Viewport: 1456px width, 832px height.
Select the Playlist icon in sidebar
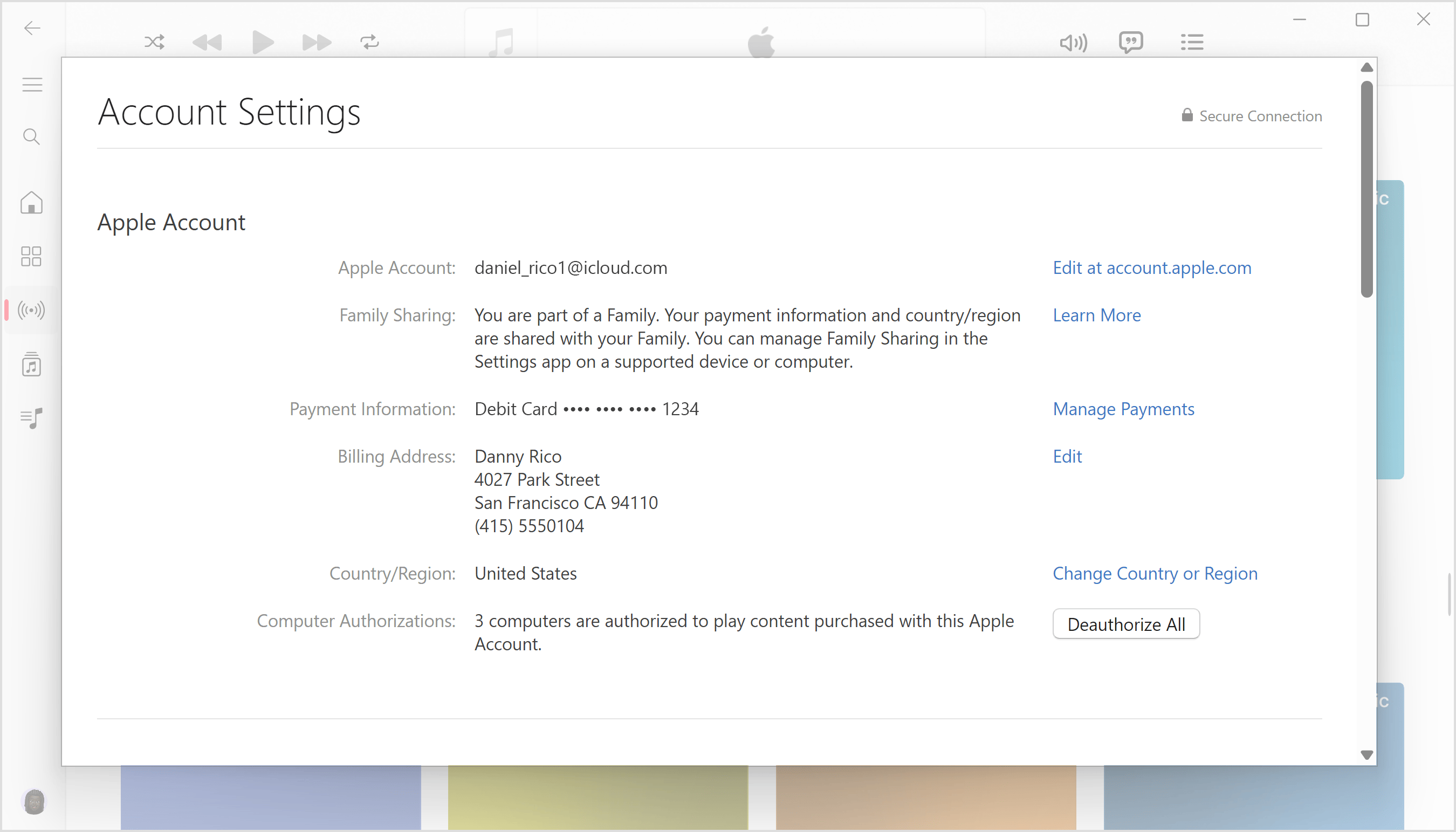[30, 418]
